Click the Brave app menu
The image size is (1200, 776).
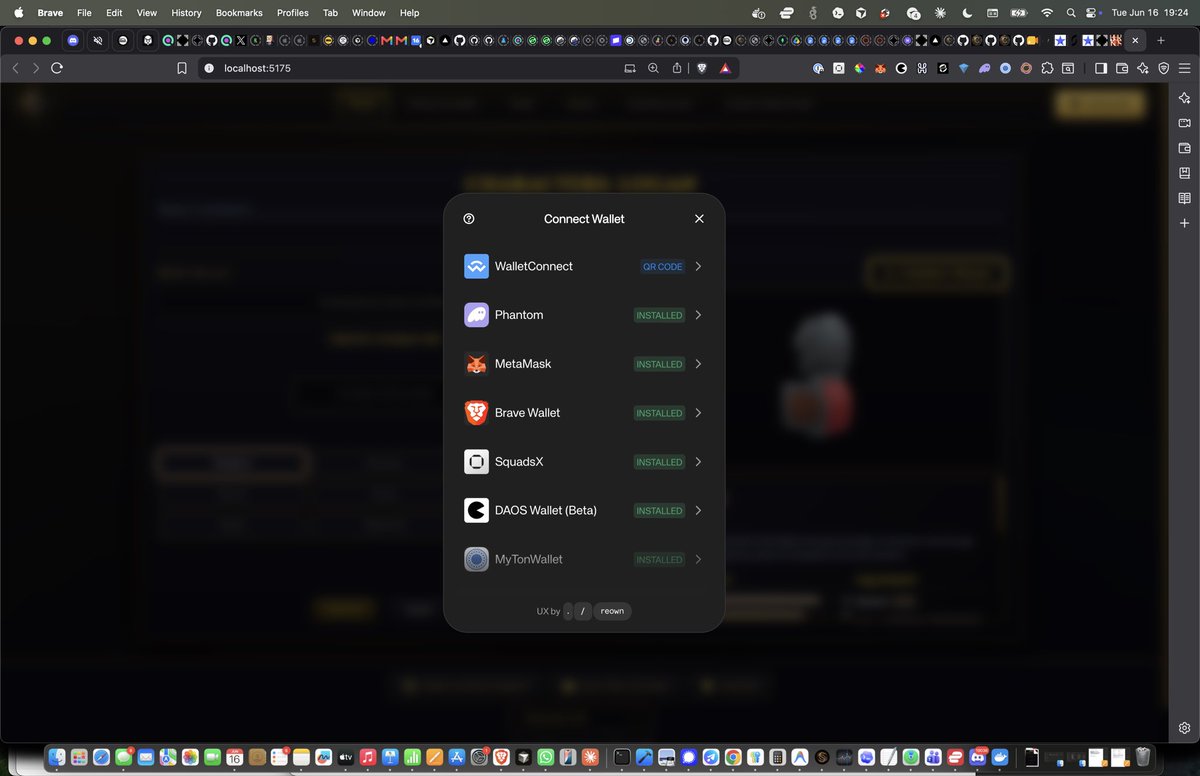(50, 13)
